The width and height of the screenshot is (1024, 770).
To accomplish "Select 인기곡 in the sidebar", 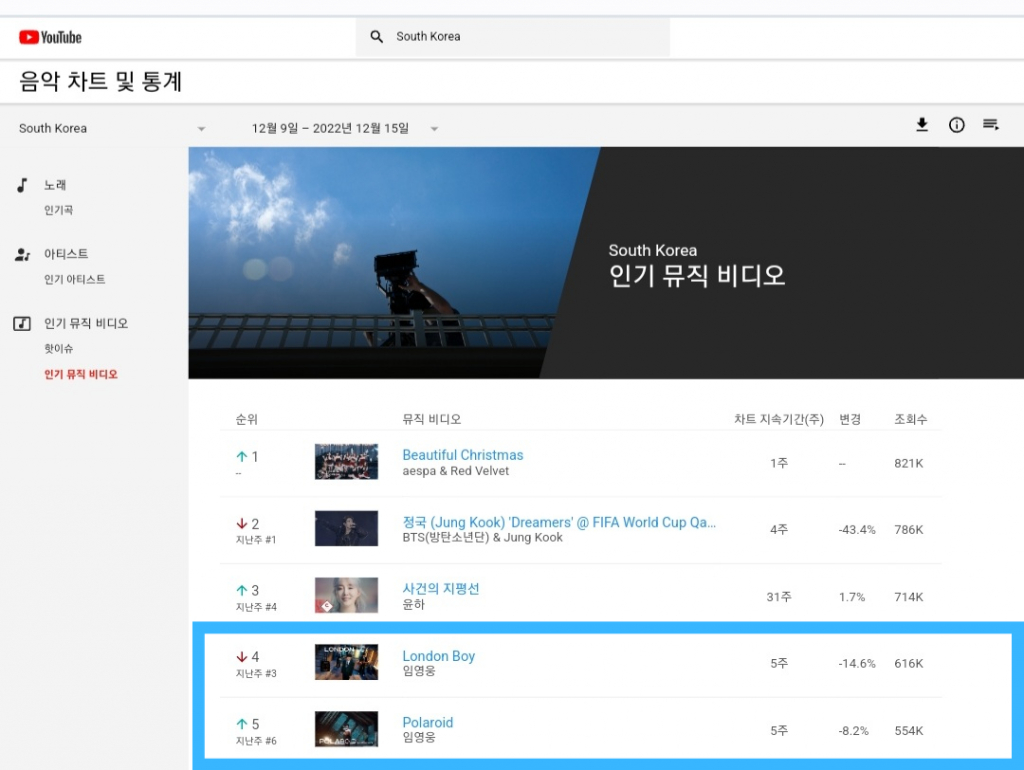I will [x=58, y=210].
